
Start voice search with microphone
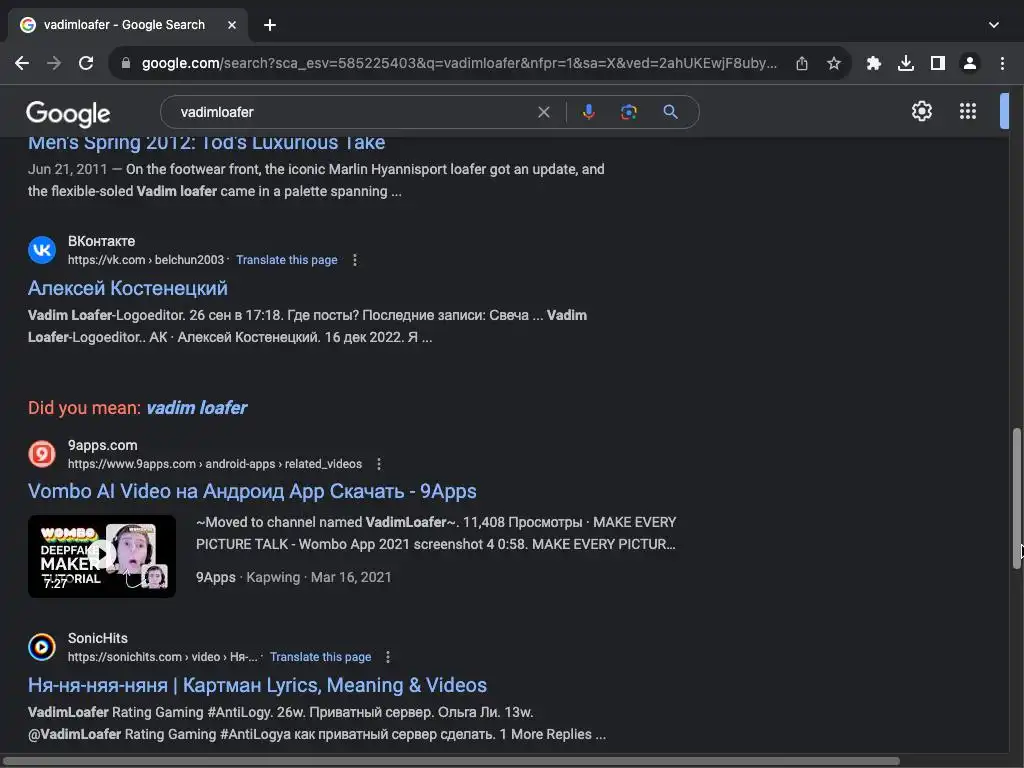point(588,112)
